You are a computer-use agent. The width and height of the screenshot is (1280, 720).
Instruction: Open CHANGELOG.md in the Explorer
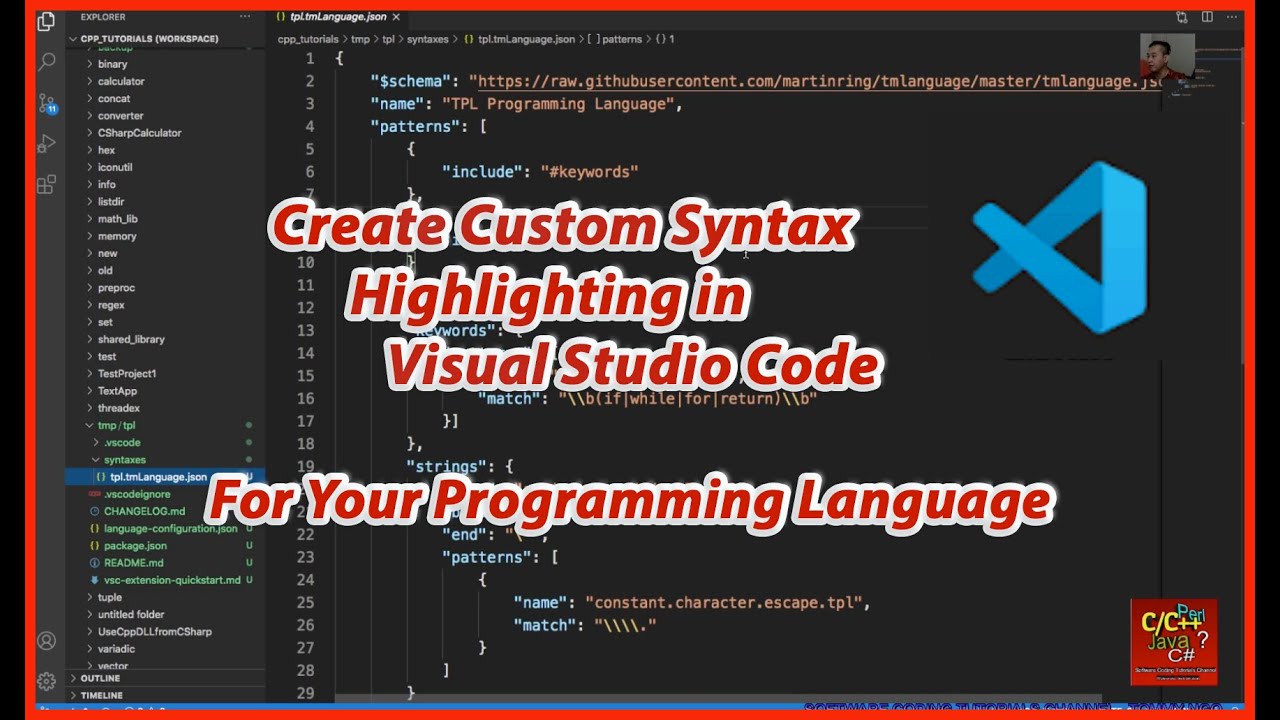pyautogui.click(x=144, y=511)
